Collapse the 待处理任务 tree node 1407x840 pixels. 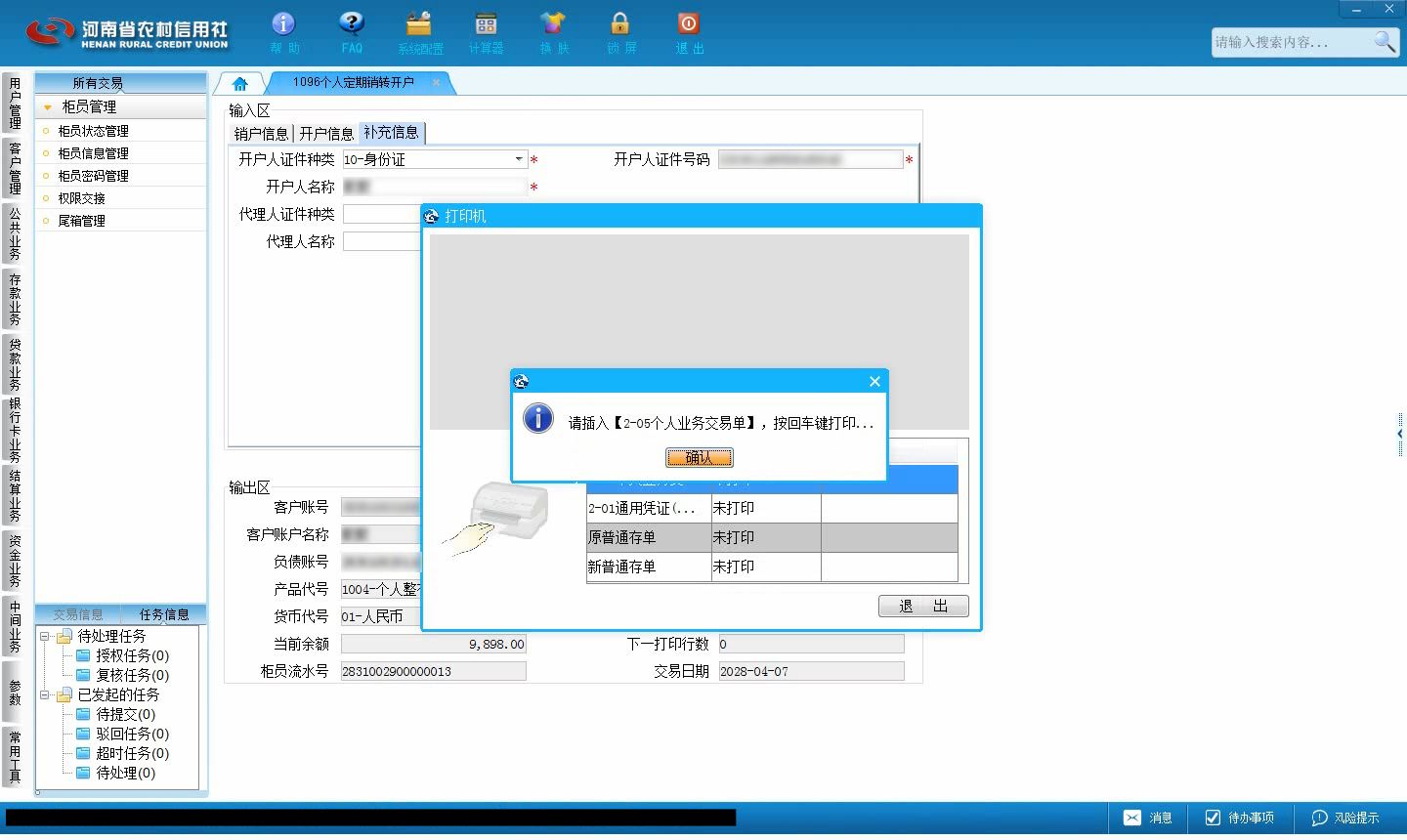(44, 636)
